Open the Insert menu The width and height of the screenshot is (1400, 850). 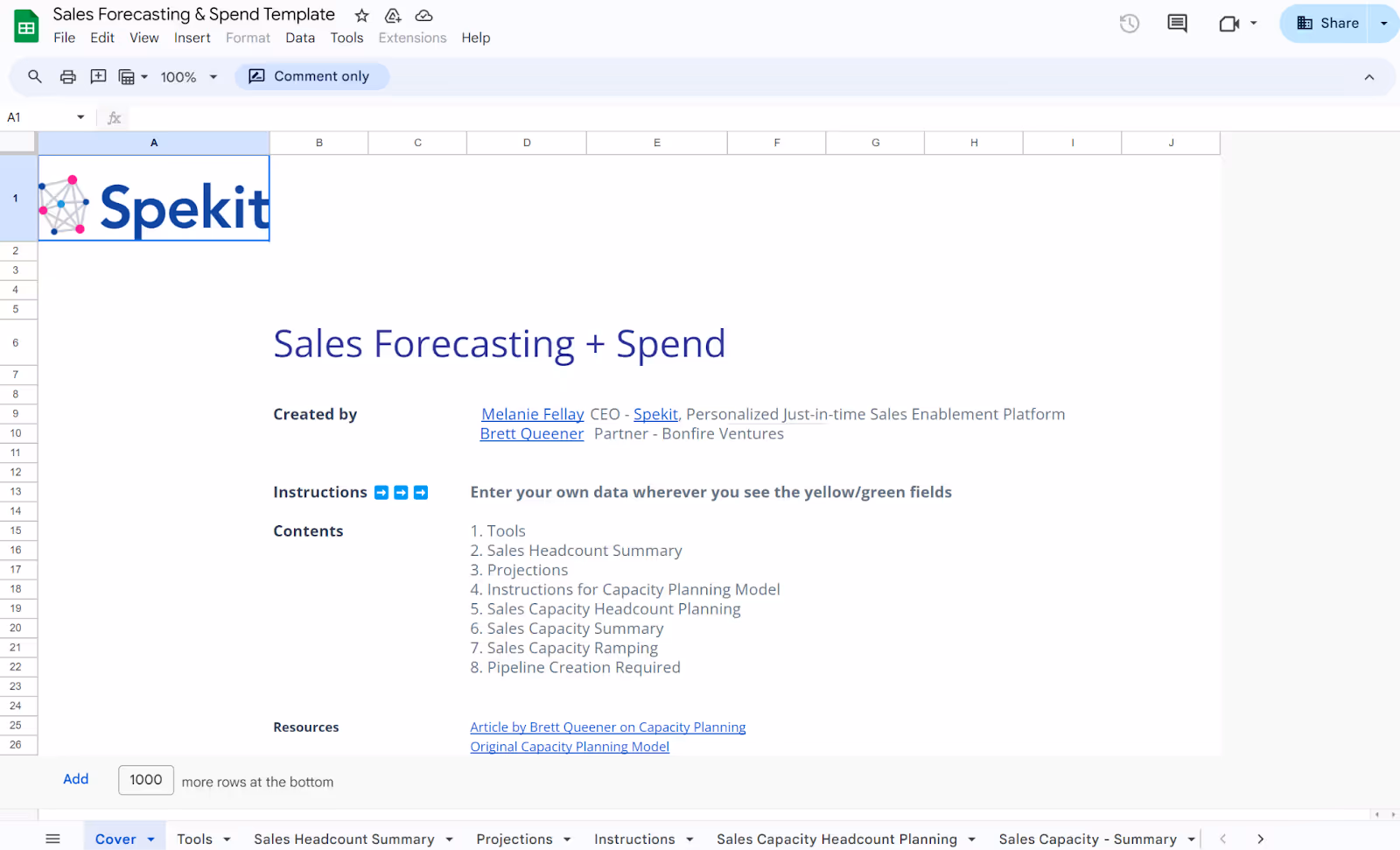tap(192, 38)
